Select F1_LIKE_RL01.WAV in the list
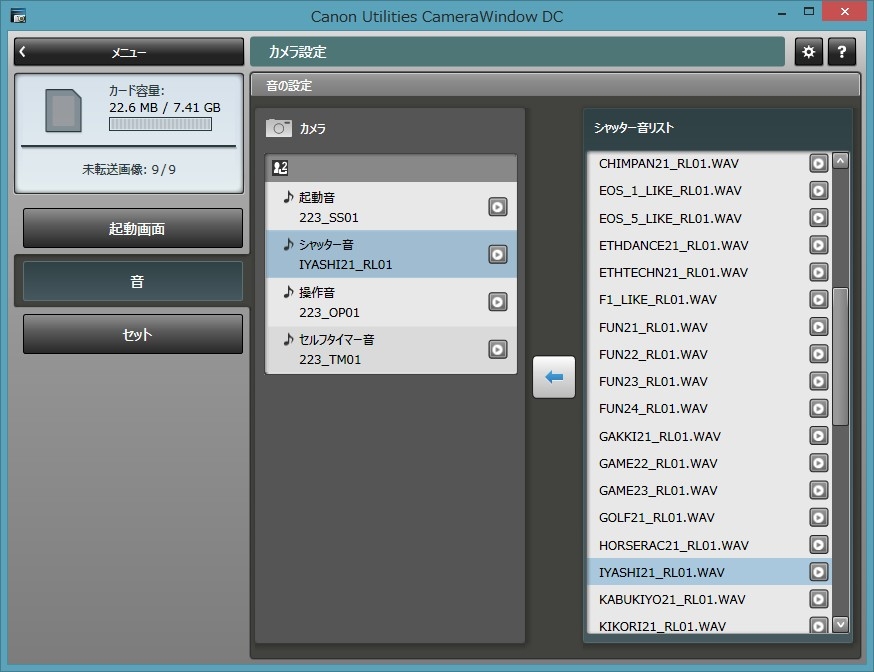This screenshot has height=672, width=874. click(x=709, y=300)
